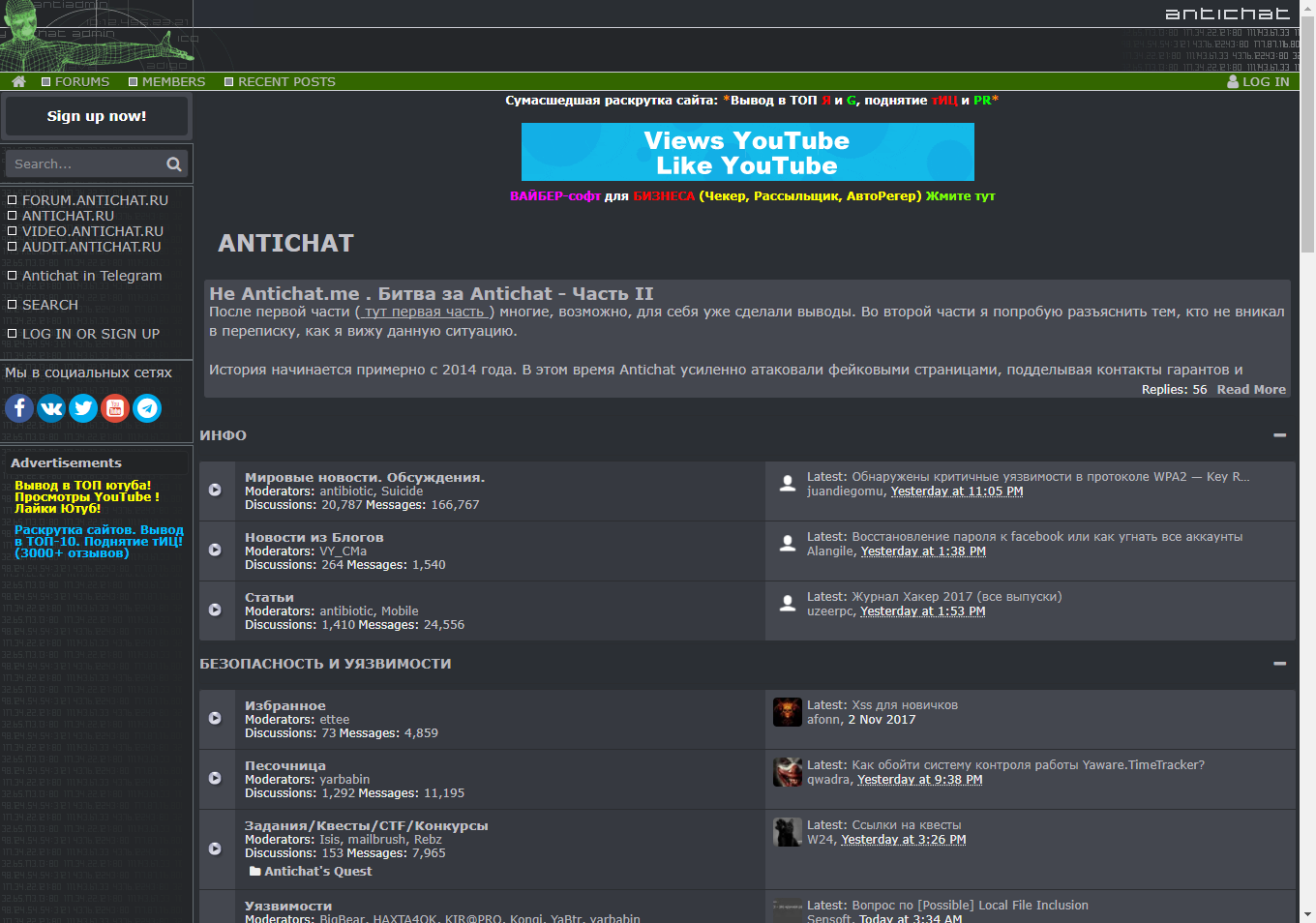The height and width of the screenshot is (923, 1316).
Task: Open the Новости из Блогов forum
Action: 314,537
